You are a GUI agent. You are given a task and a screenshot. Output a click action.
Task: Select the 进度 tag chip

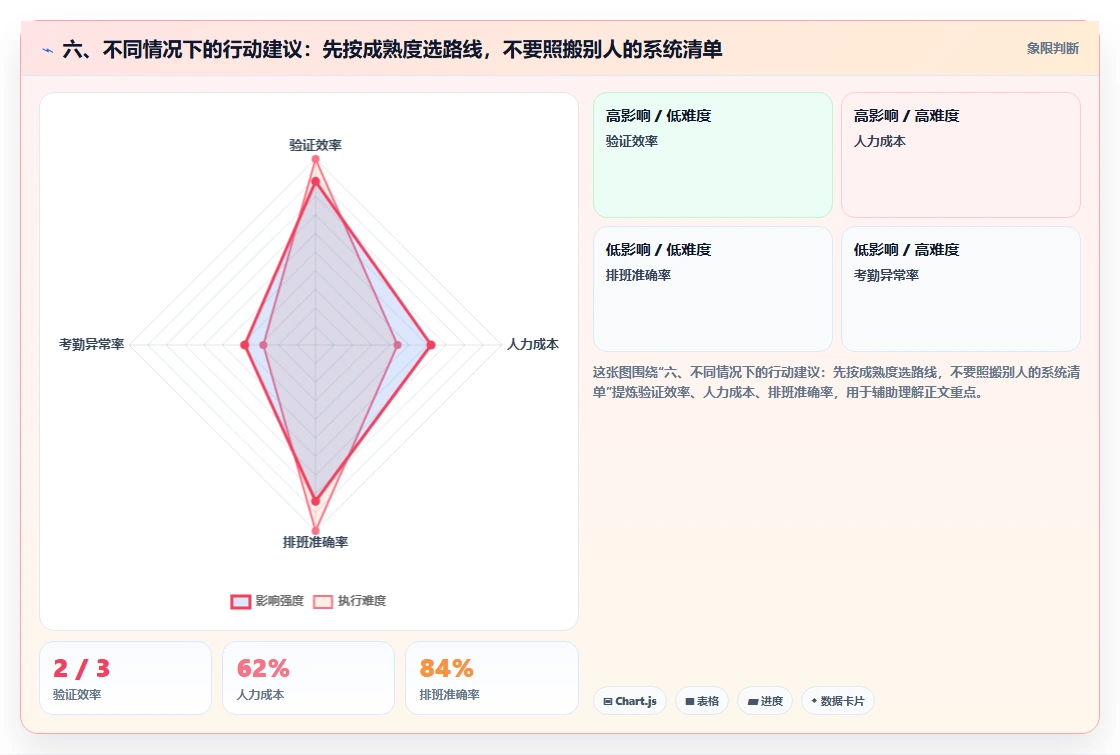765,701
